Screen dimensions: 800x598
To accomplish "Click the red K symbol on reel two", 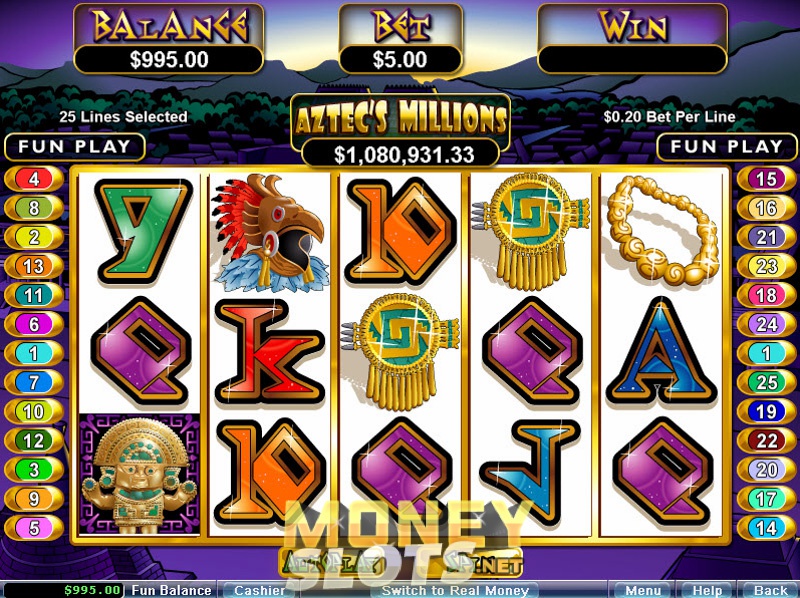I will (270, 351).
